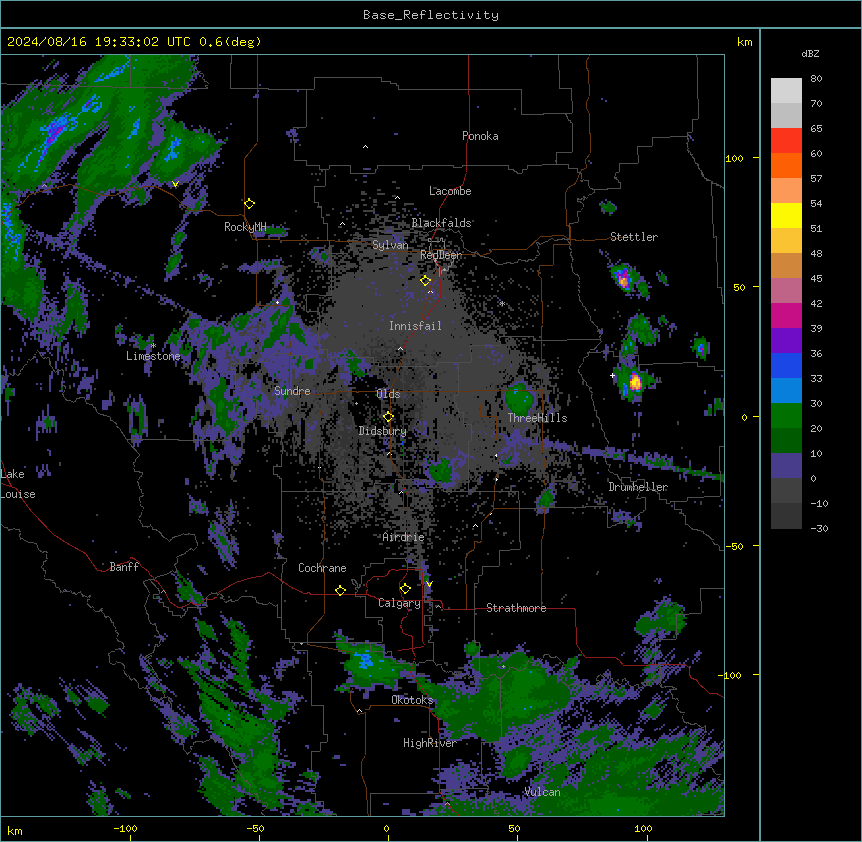
Task: Click the Lacombe city label
Action: 450,191
